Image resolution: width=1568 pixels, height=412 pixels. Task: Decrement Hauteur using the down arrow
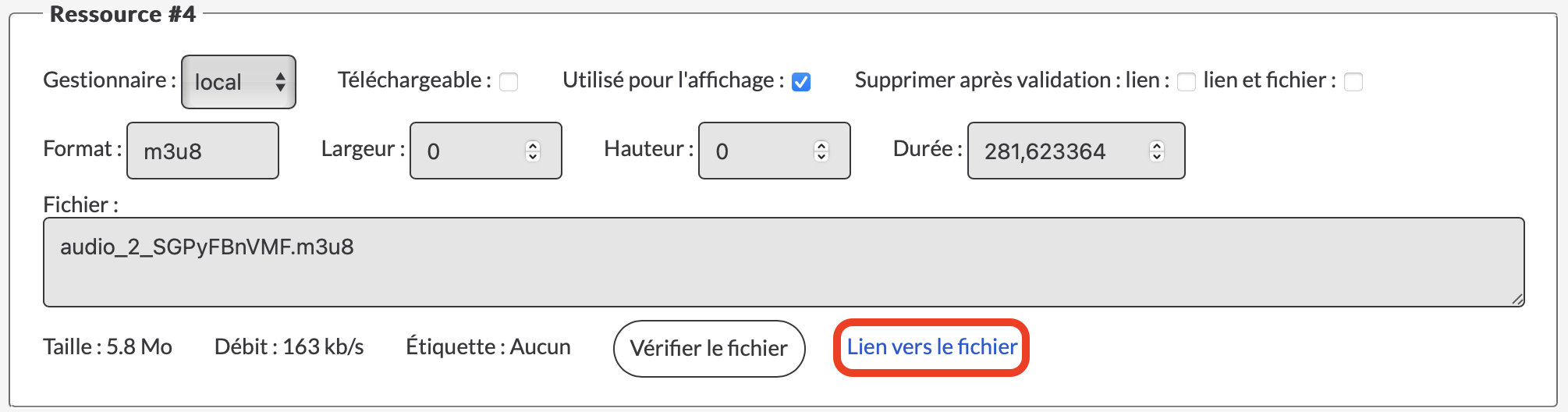pos(821,157)
